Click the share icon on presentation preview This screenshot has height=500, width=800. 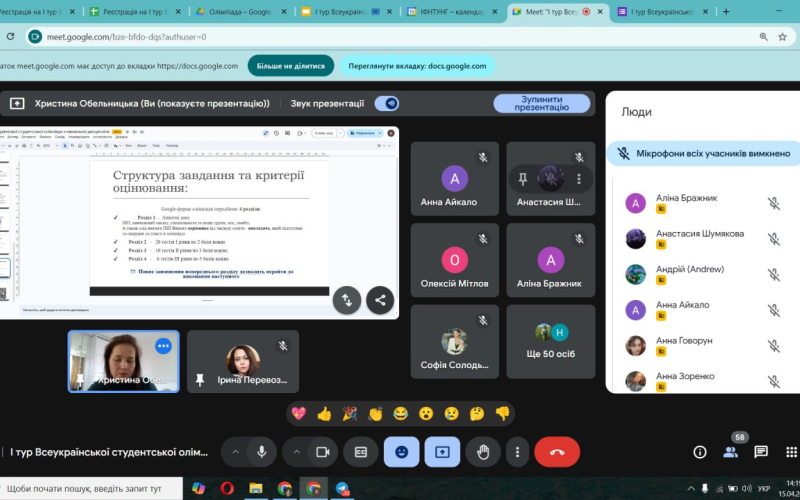tap(380, 299)
